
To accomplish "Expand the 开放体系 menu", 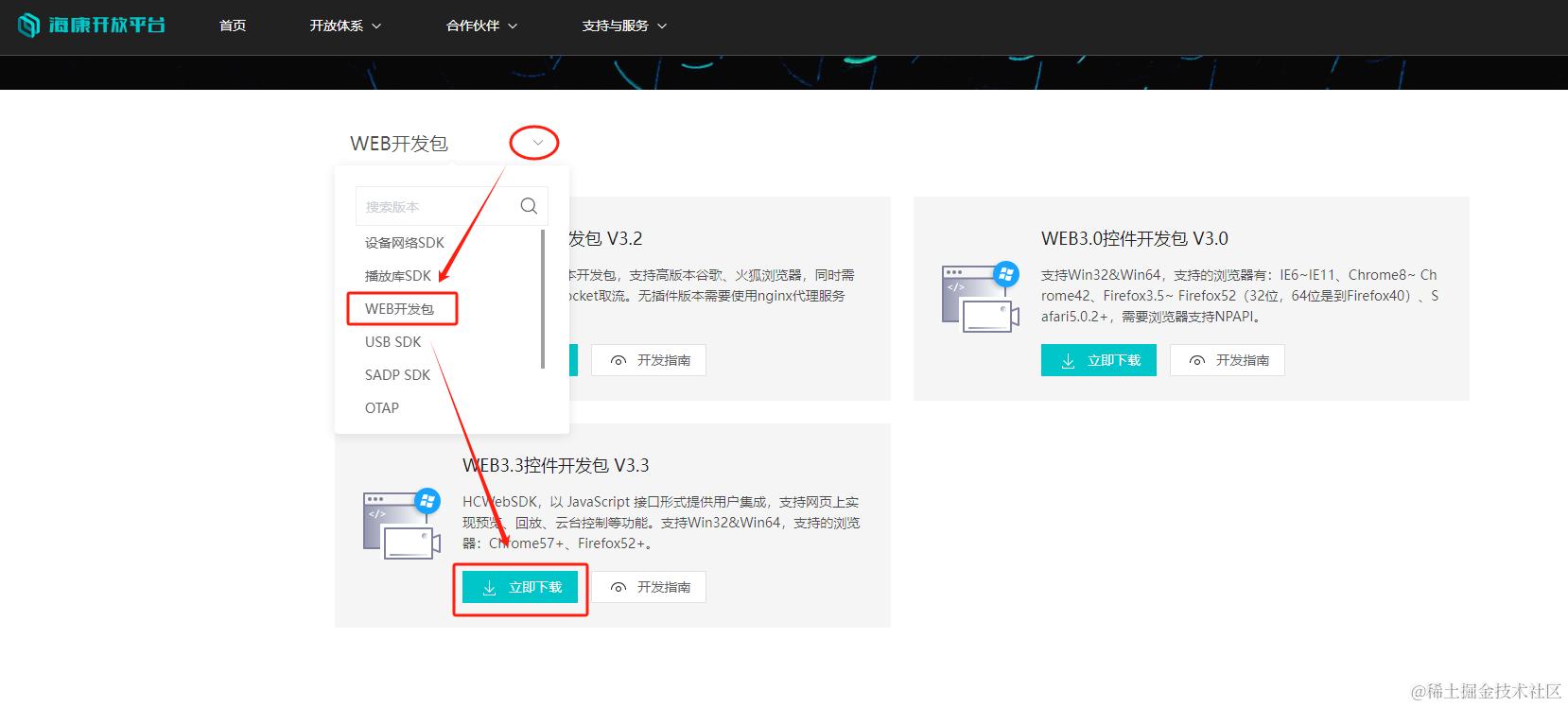I will 345,26.
